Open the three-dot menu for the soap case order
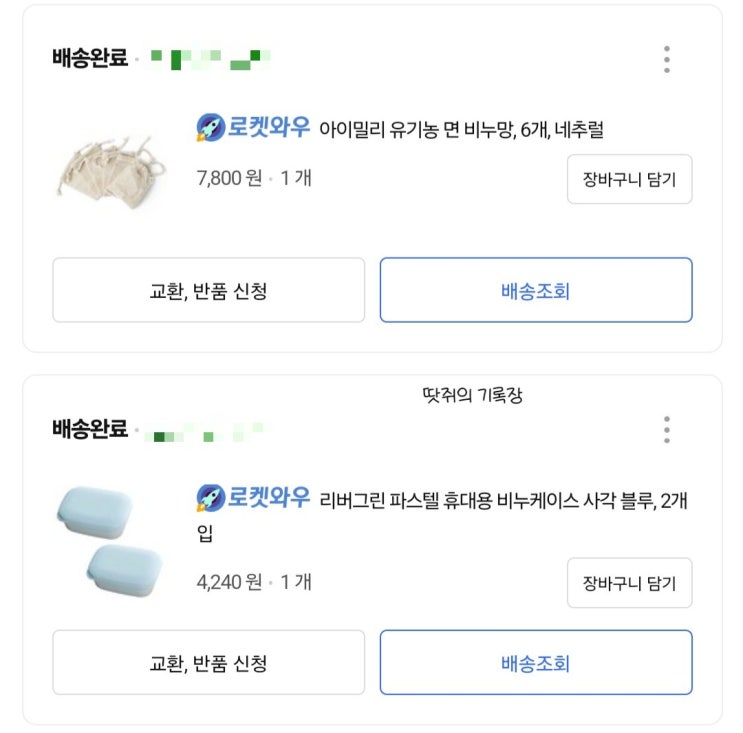 coord(666,430)
